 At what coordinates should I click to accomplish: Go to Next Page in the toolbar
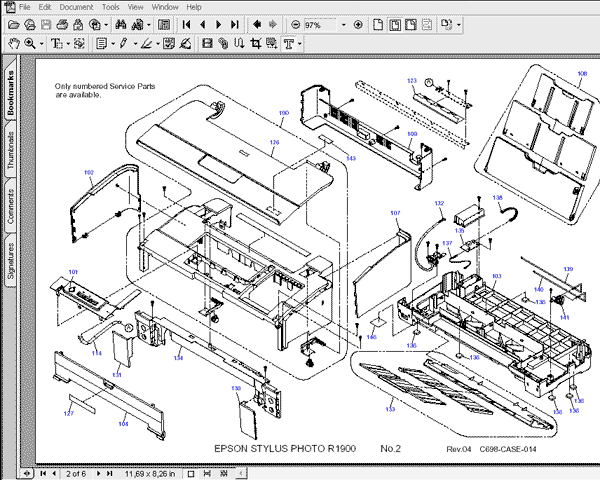tap(218, 25)
